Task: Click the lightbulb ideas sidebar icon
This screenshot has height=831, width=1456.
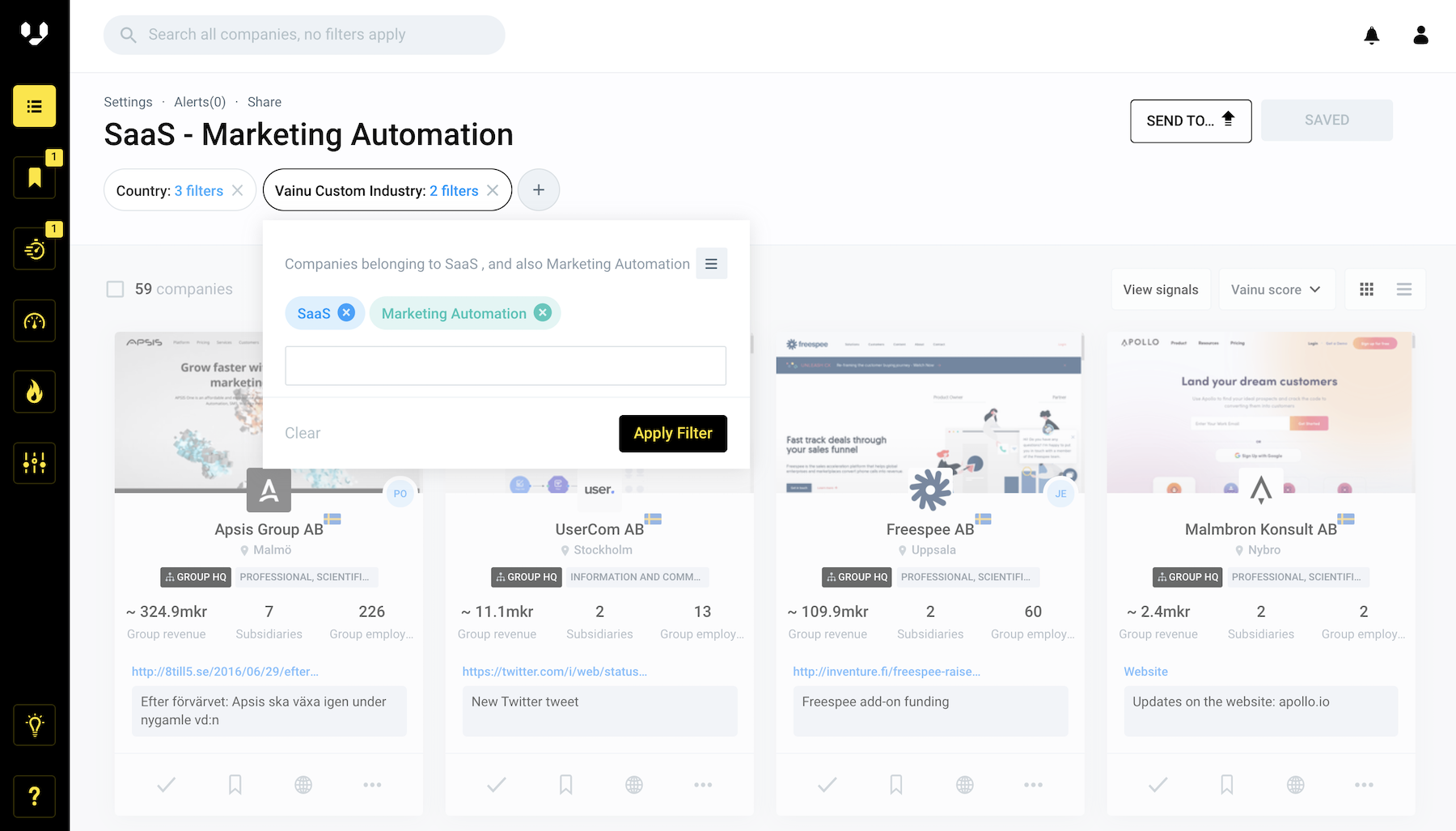Action: (x=34, y=725)
